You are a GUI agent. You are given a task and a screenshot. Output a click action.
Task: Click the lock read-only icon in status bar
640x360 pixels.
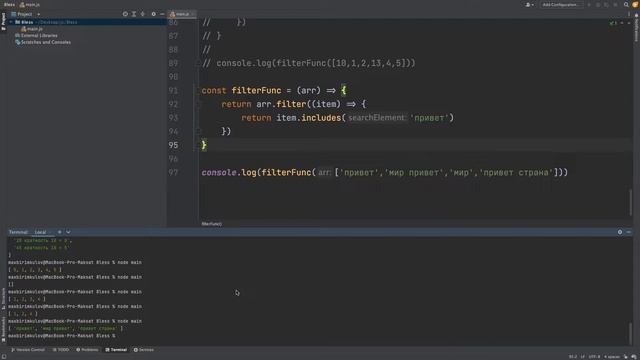click(x=626, y=357)
